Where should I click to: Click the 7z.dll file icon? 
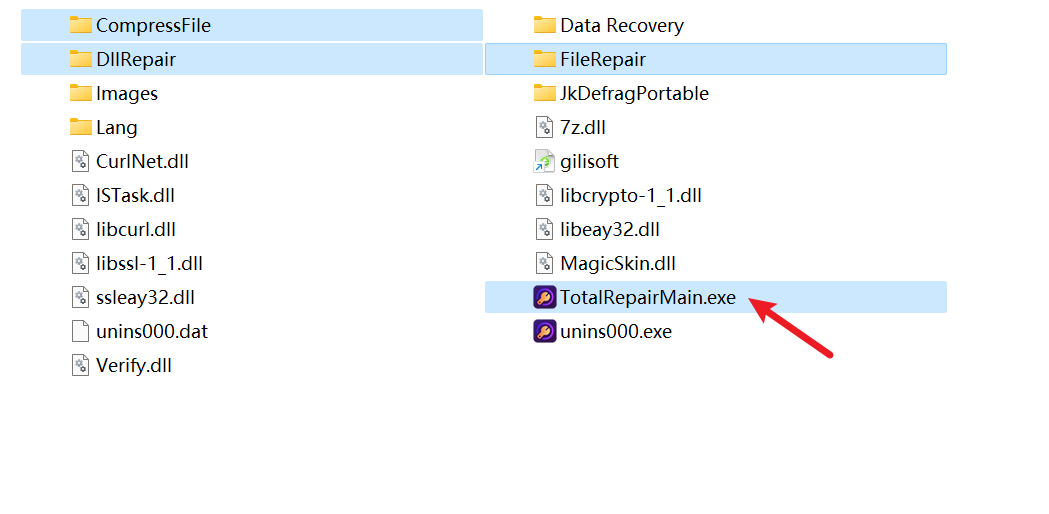tap(545, 127)
